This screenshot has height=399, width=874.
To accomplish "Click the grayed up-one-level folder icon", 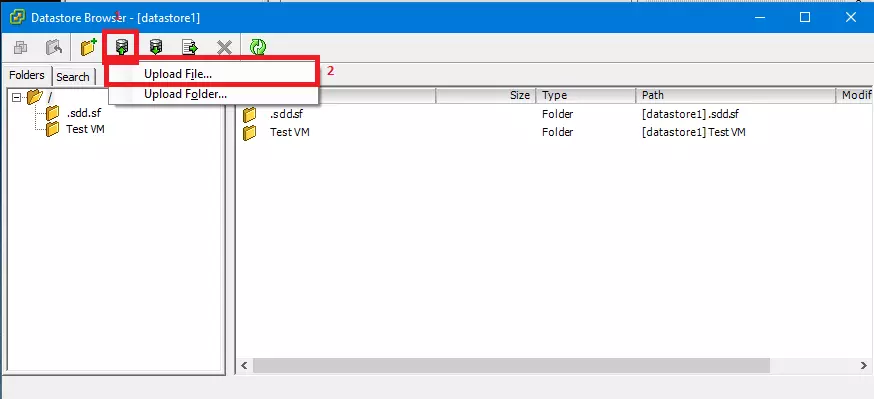I will (x=54, y=48).
